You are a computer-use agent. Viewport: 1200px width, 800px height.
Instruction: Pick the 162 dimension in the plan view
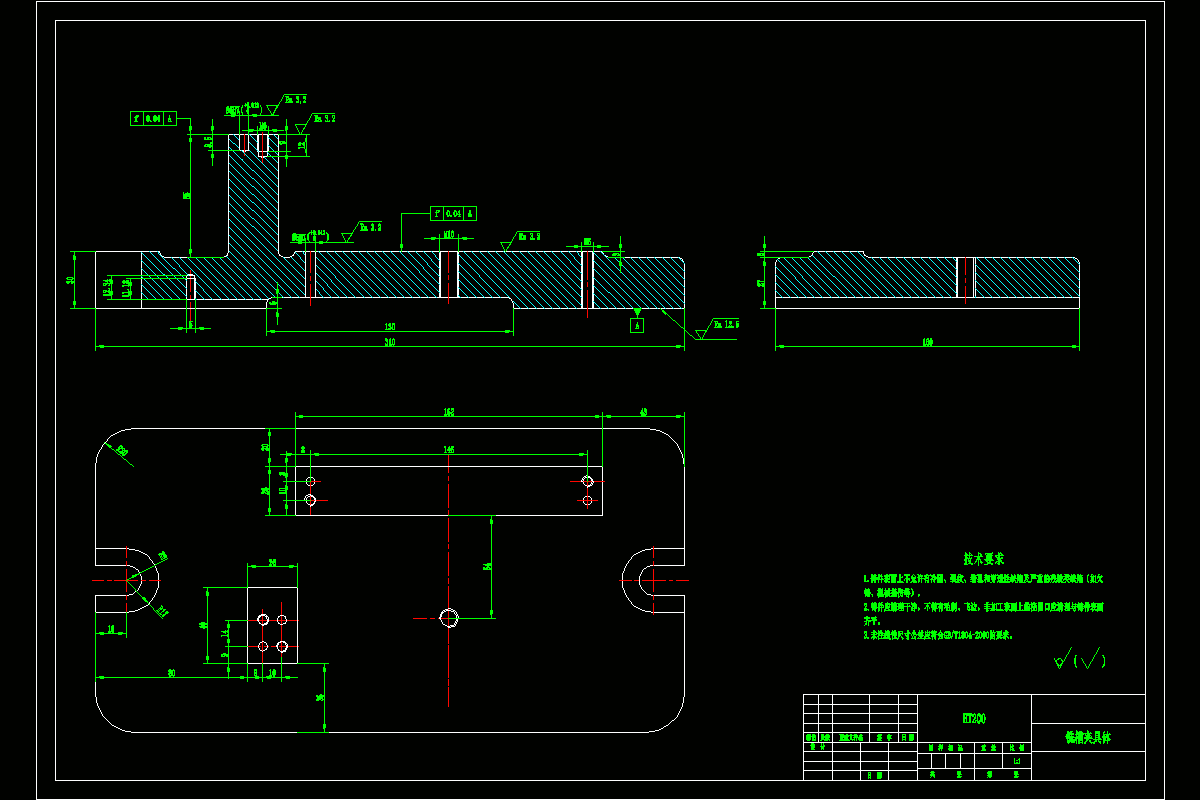(448, 412)
